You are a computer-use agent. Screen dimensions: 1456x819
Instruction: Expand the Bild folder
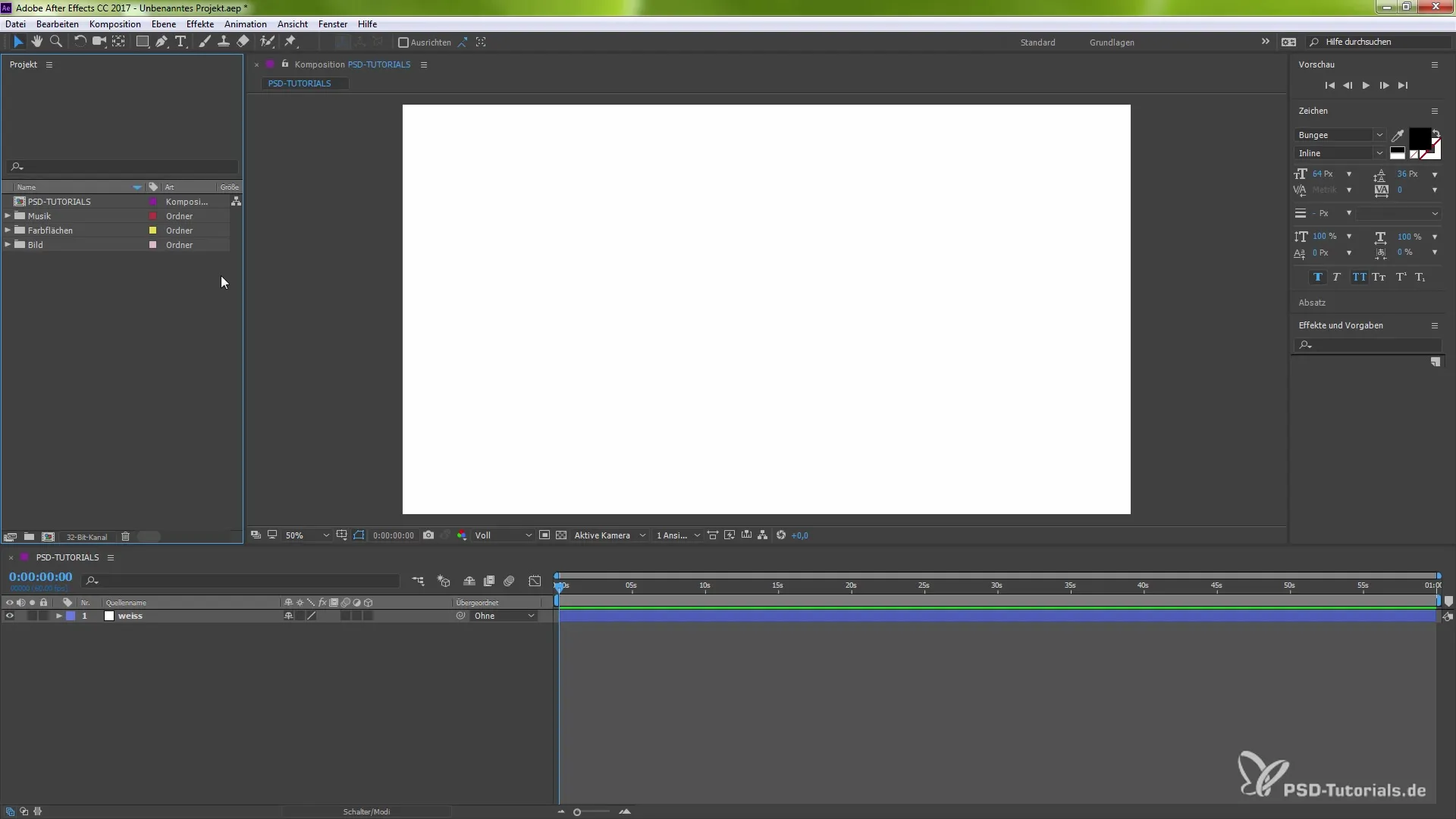point(8,245)
